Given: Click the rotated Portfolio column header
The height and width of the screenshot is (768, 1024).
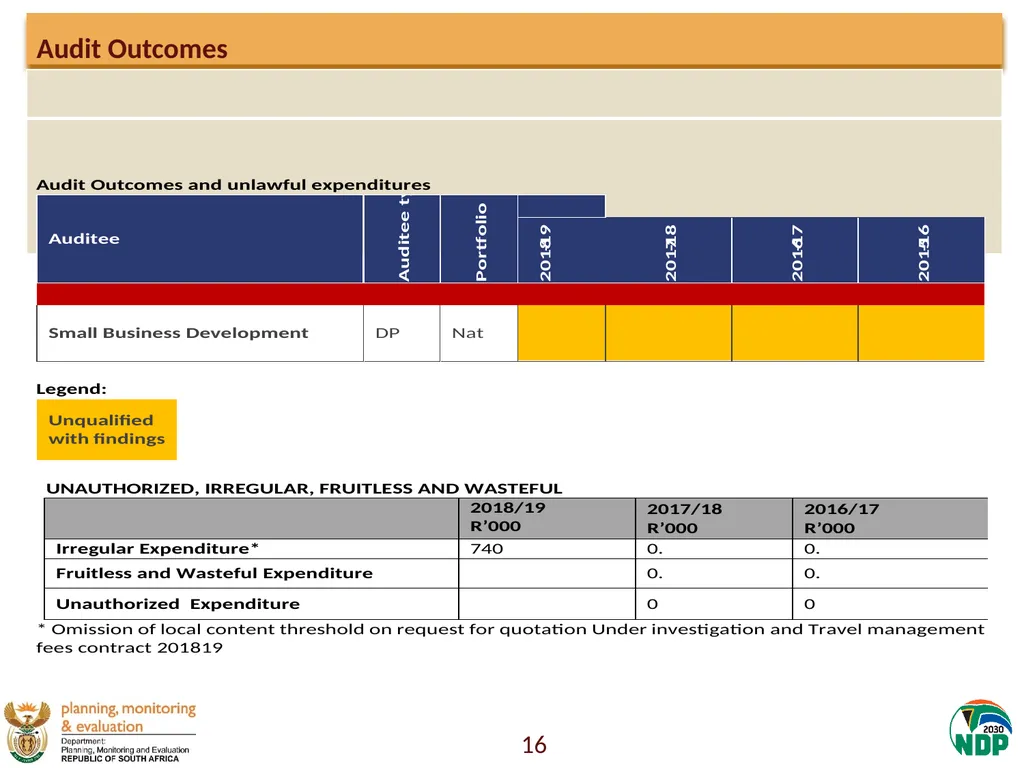Looking at the screenshot, I should click(479, 239).
